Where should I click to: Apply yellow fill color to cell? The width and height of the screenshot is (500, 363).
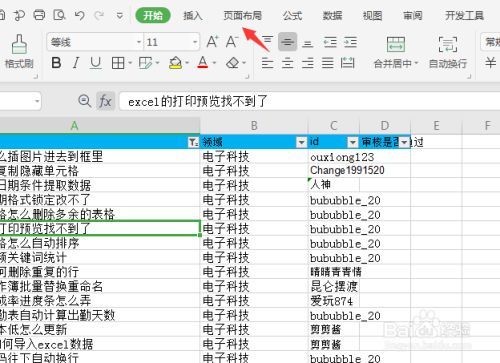(175, 63)
